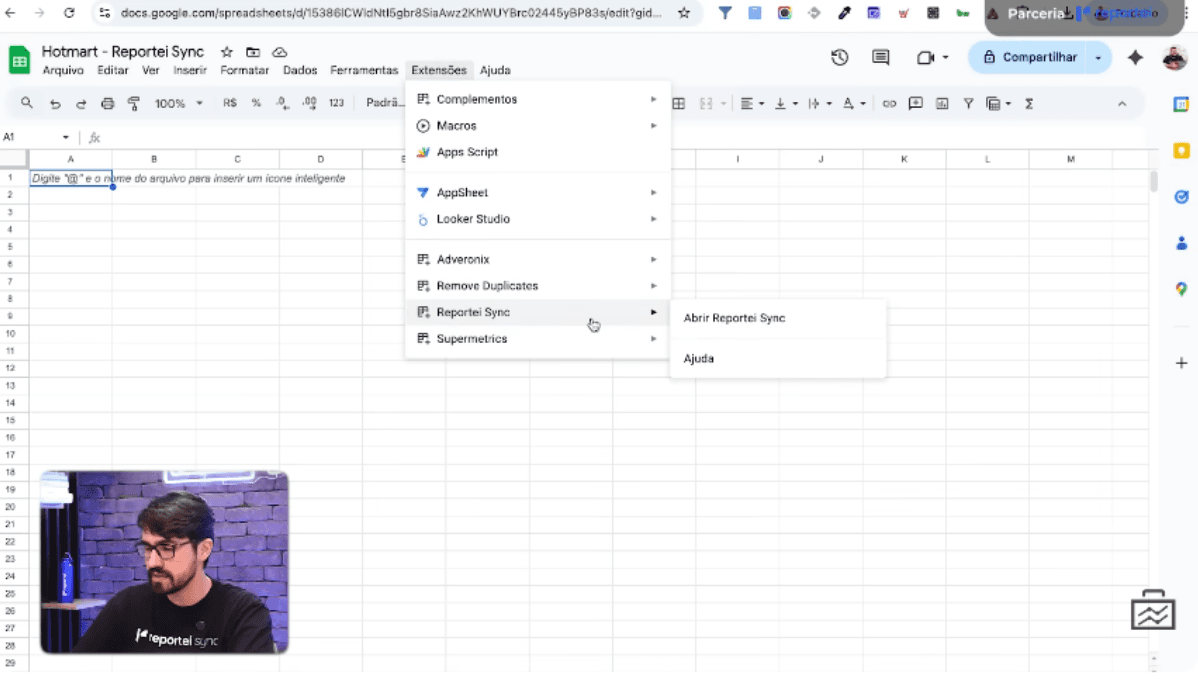Toggle the filter icon in toolbar

968,103
